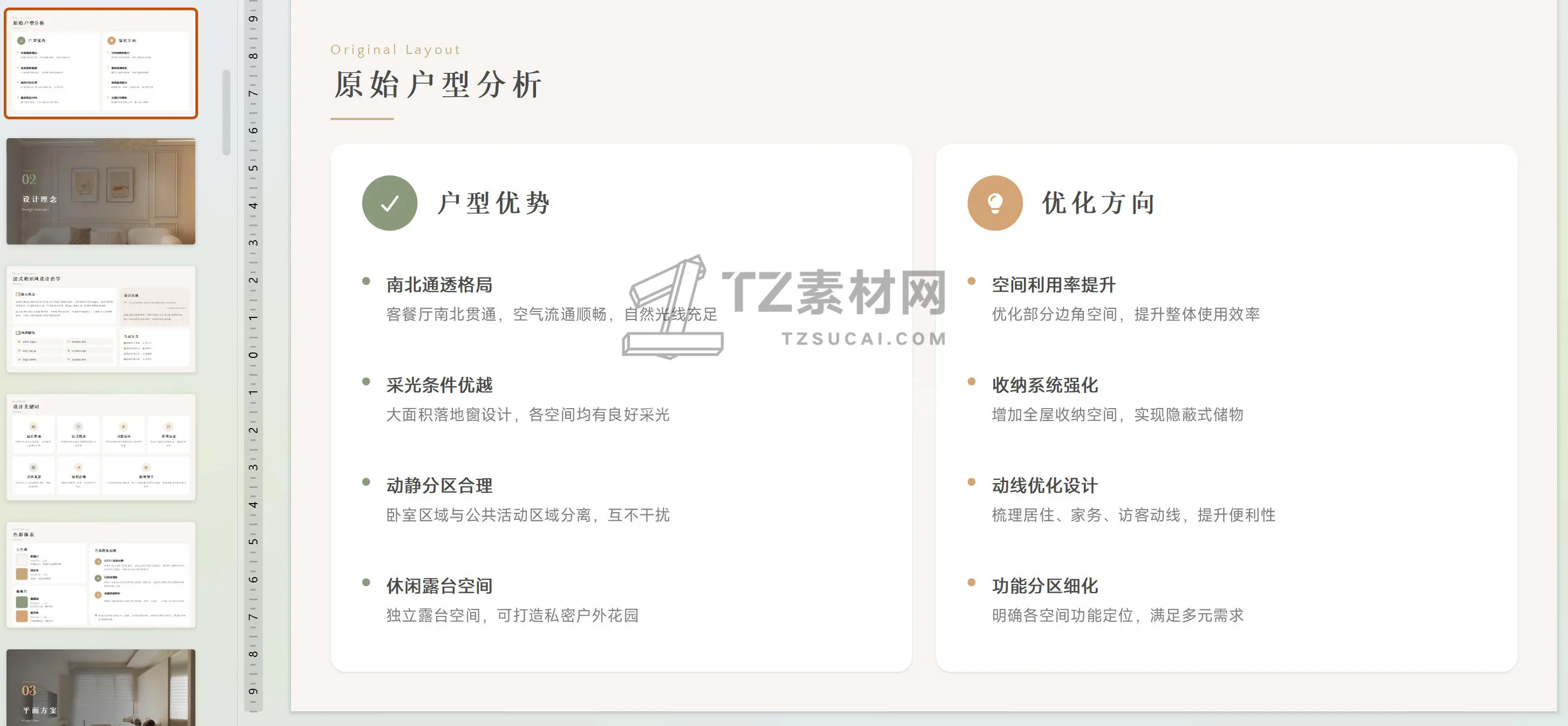Select the 采光条件优越 bullet heading
Image resolution: width=1568 pixels, height=726 pixels.
click(x=439, y=385)
